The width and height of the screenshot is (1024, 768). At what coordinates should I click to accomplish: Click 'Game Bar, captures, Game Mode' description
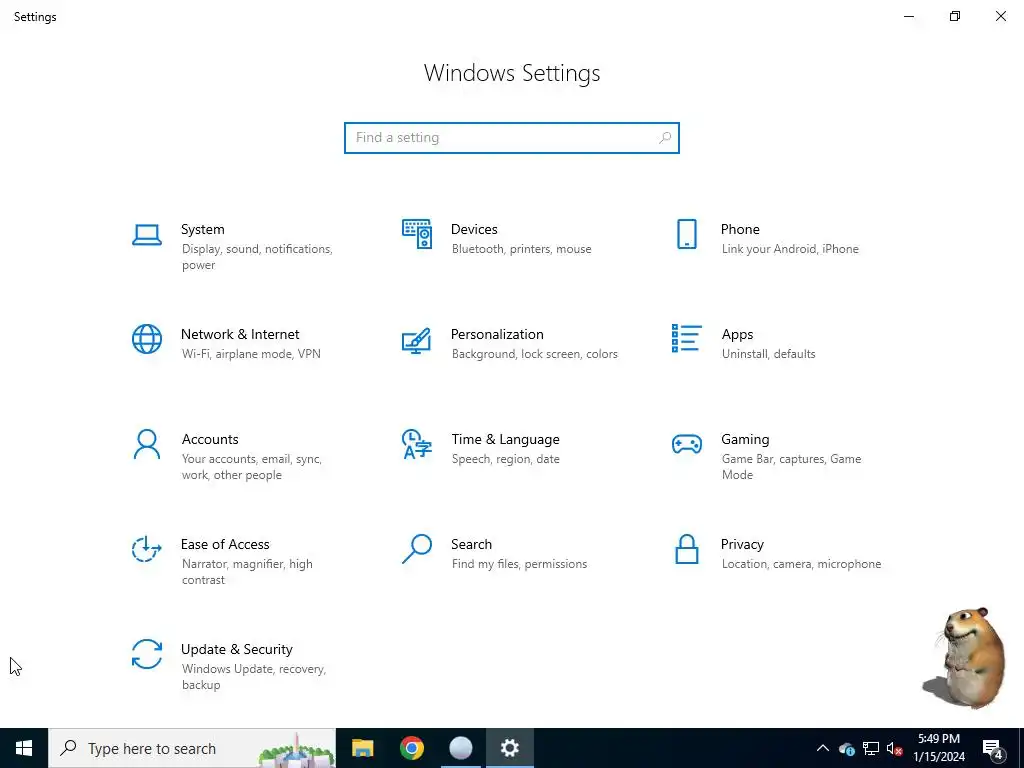(x=792, y=467)
